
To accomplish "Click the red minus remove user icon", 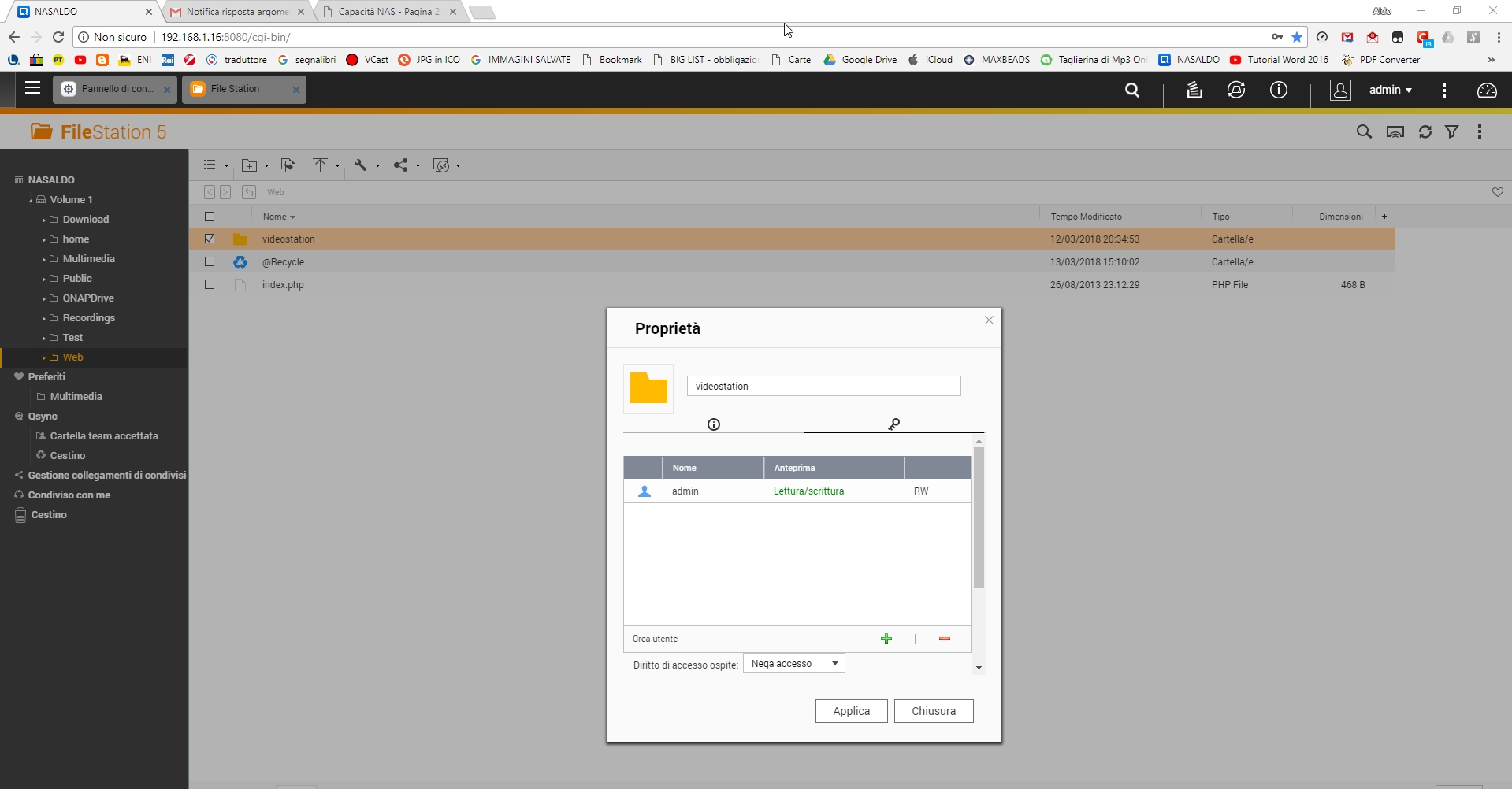I will pos(944,639).
